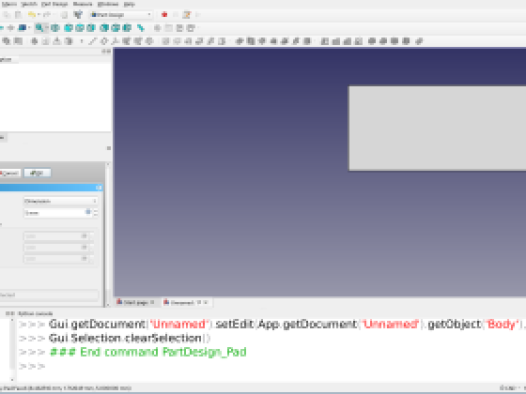This screenshot has height=394, width=526.
Task: Click the pad length stepper arrows
Action: point(96,213)
